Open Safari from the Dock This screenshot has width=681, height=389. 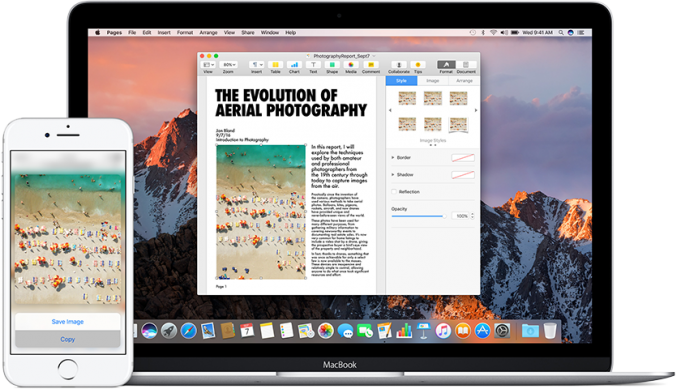click(x=188, y=331)
